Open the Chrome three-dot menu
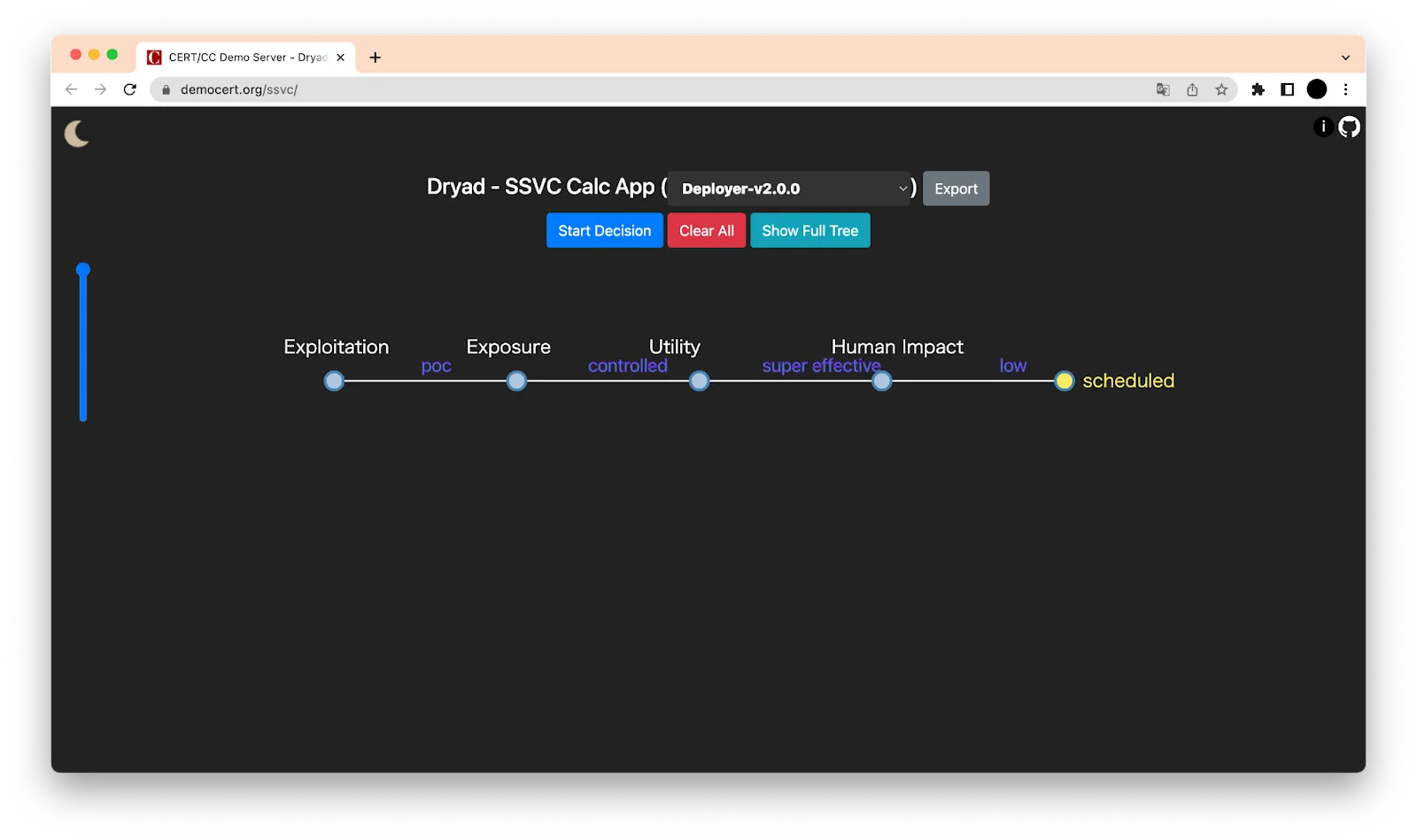This screenshot has height=840, width=1417. [x=1345, y=89]
